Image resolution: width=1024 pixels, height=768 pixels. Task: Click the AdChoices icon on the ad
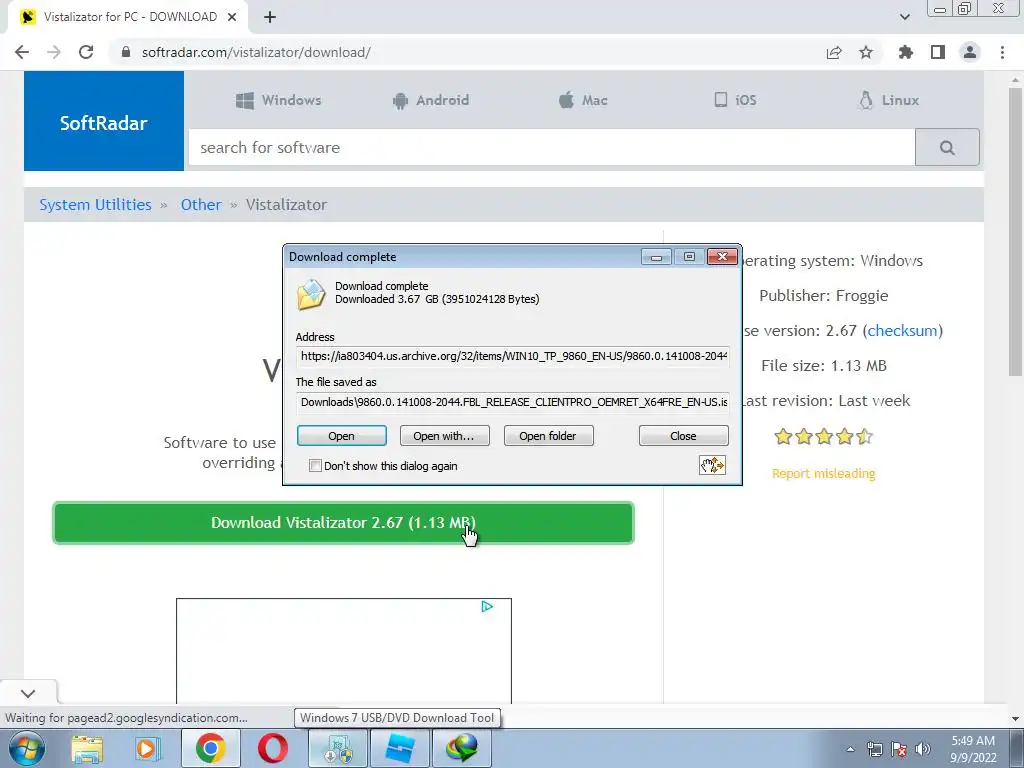[487, 607]
